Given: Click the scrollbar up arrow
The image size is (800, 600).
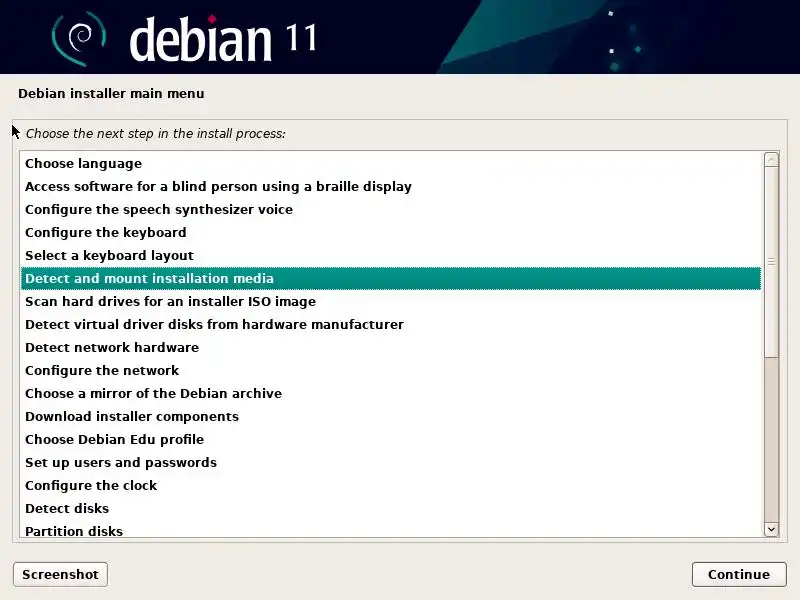Looking at the screenshot, I should (x=771, y=159).
